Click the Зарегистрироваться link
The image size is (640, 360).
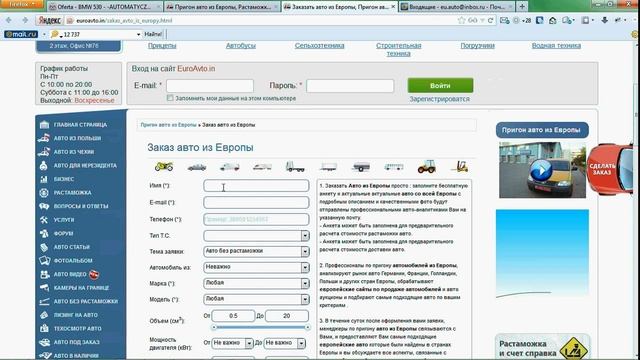(440, 99)
